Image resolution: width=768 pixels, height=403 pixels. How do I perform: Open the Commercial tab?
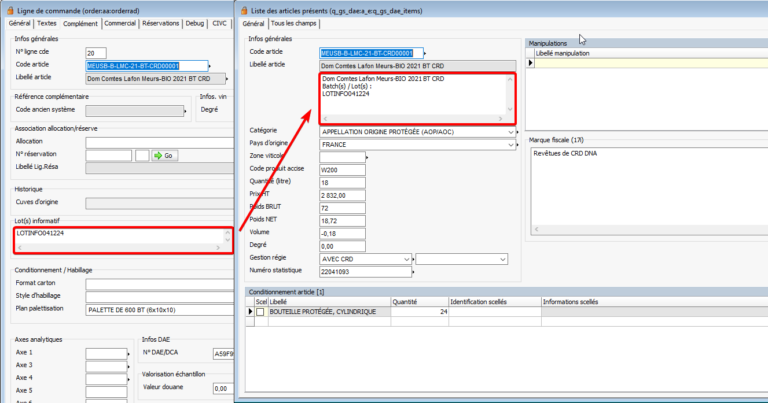point(120,22)
